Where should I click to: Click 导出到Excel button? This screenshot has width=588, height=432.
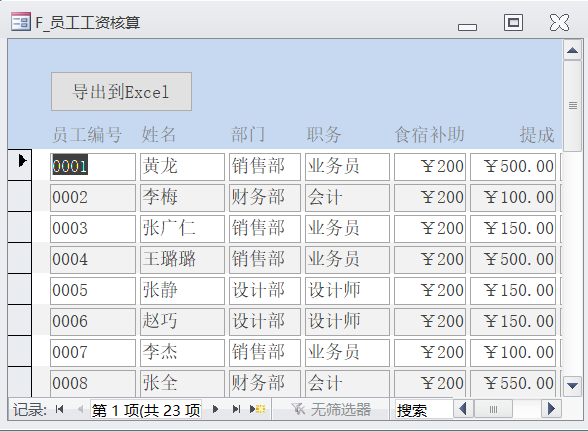(122, 92)
